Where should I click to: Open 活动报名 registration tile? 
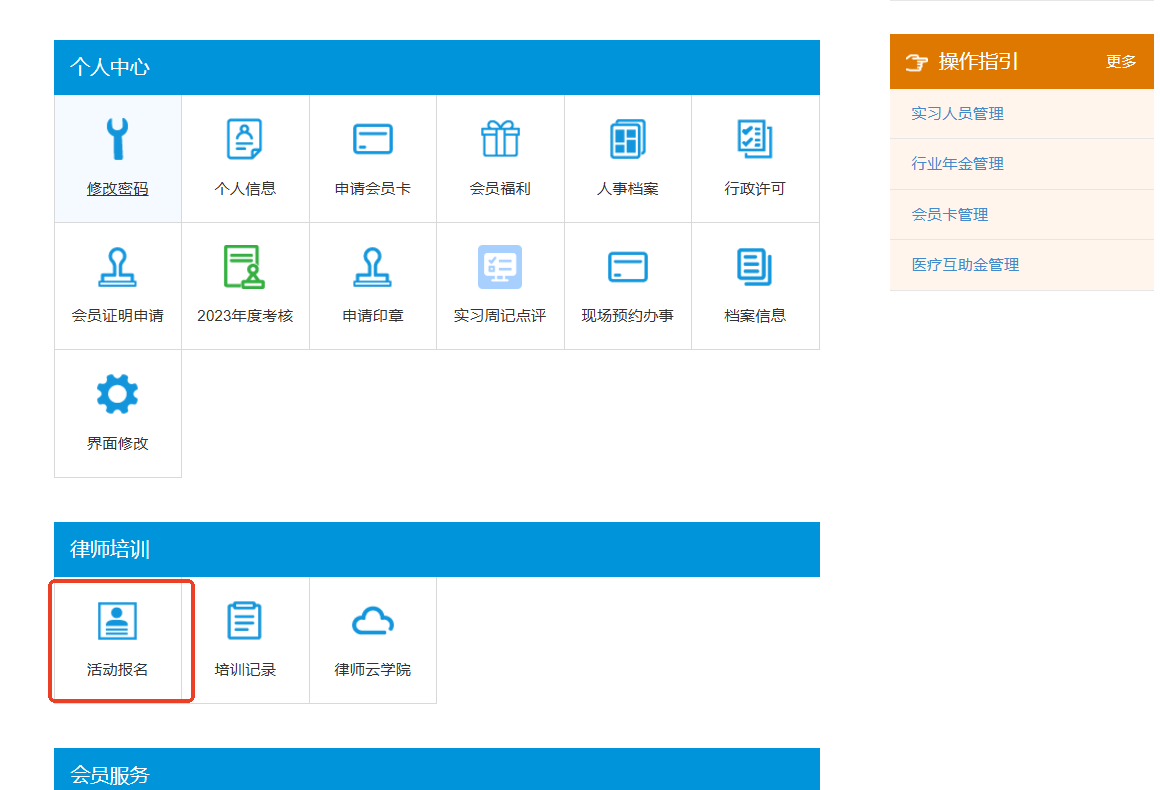tap(118, 640)
